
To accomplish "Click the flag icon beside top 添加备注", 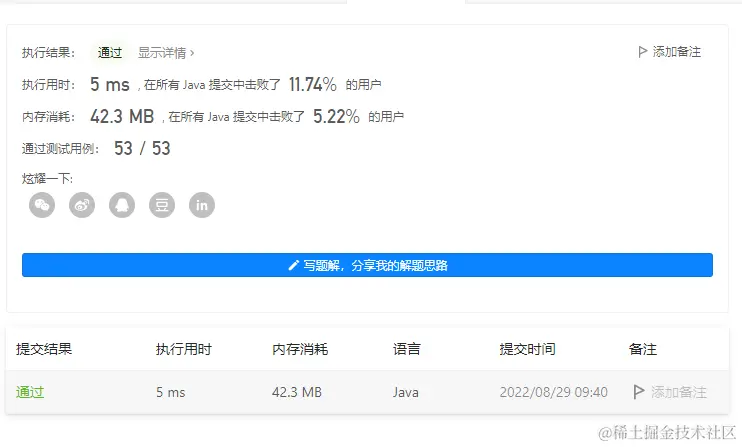I will (x=642, y=52).
